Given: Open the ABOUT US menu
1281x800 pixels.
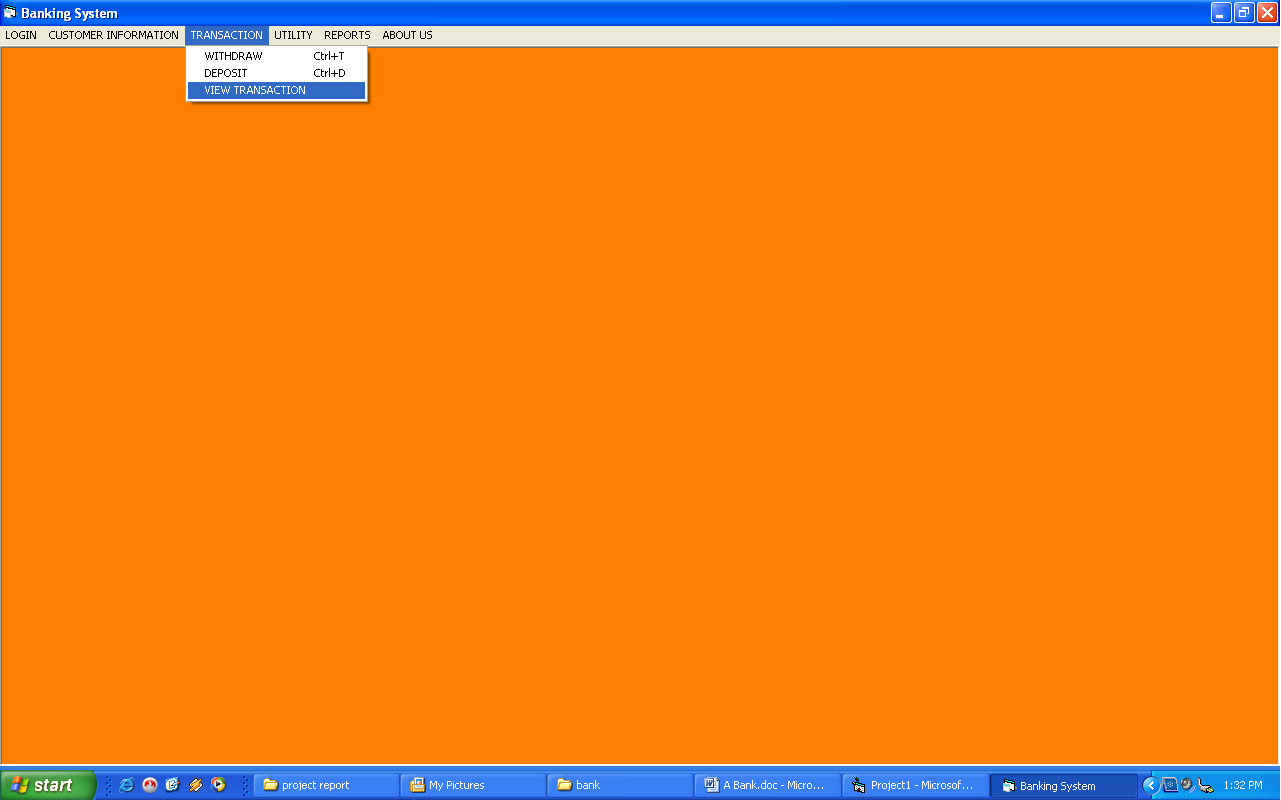Looking at the screenshot, I should (406, 35).
